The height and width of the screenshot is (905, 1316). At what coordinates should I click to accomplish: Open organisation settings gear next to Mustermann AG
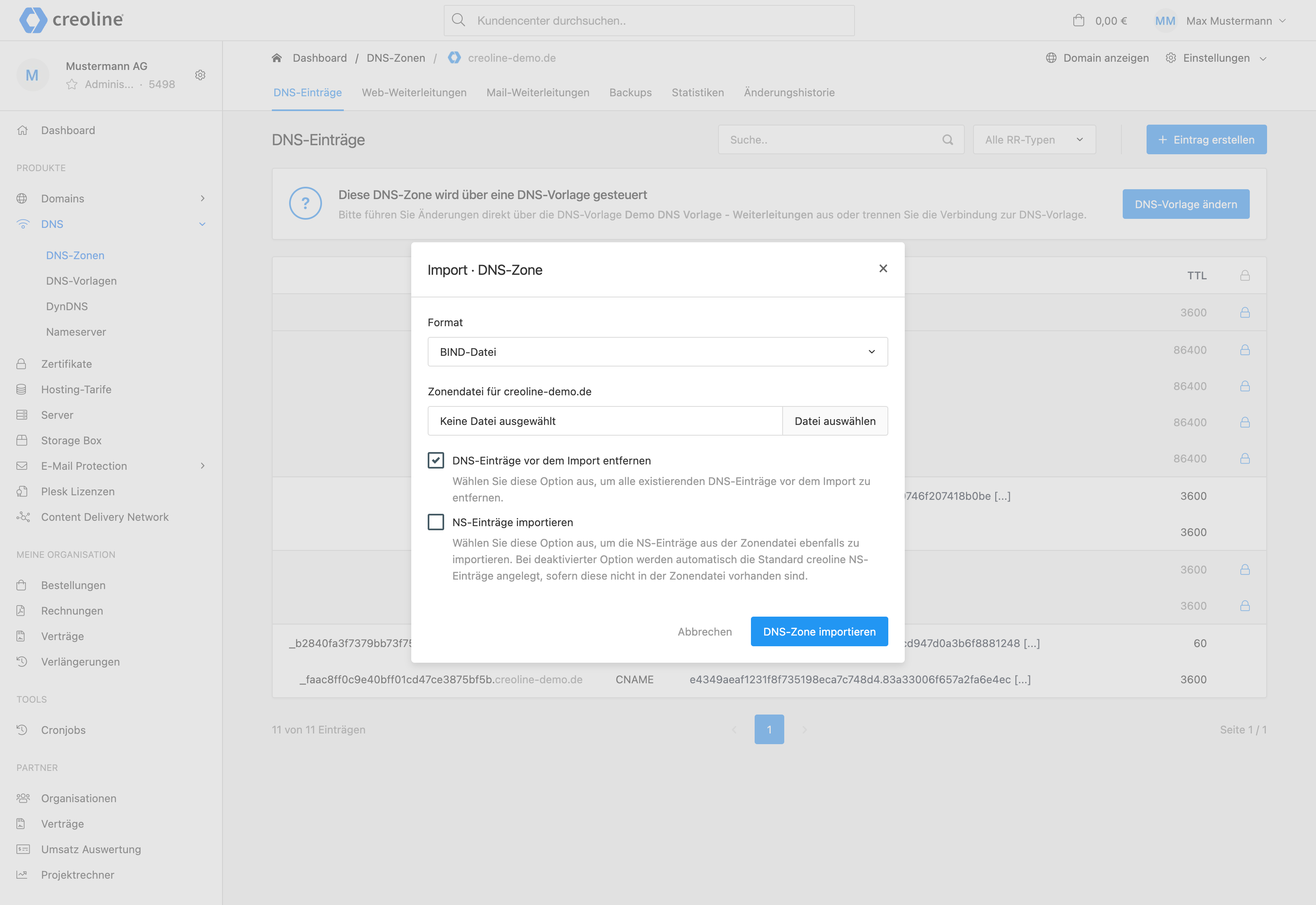200,75
